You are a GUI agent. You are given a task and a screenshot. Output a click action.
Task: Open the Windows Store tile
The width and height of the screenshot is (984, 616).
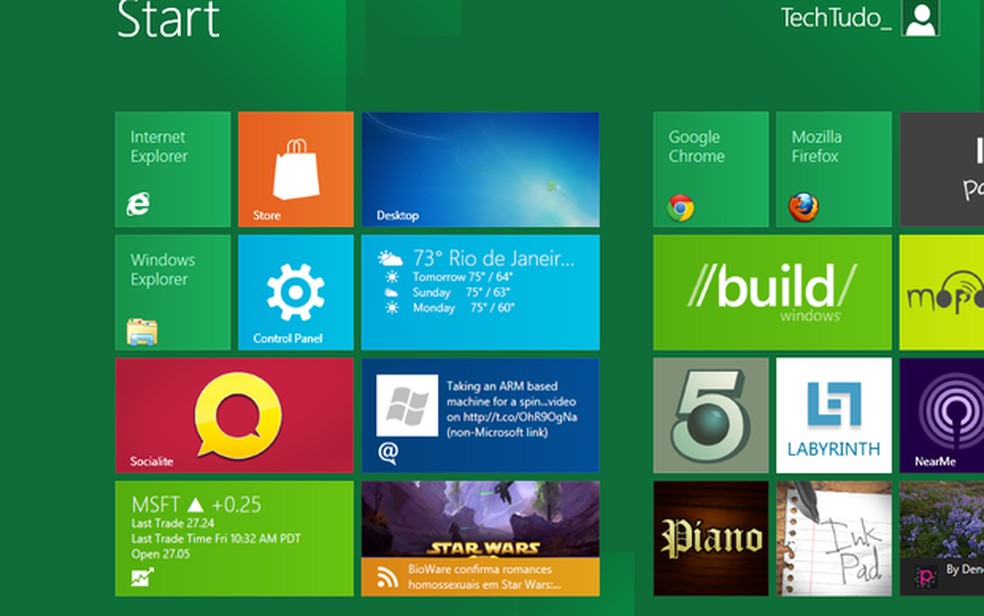coord(295,168)
